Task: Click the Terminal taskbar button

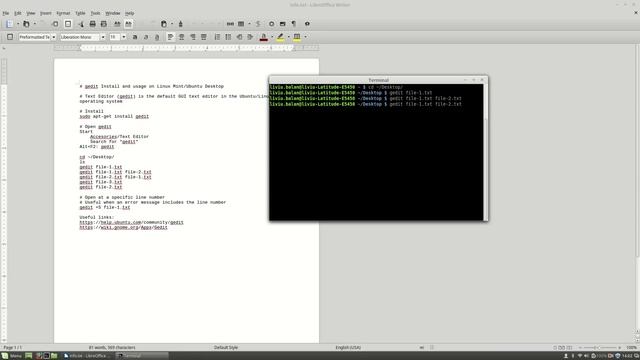Action: tap(141, 356)
